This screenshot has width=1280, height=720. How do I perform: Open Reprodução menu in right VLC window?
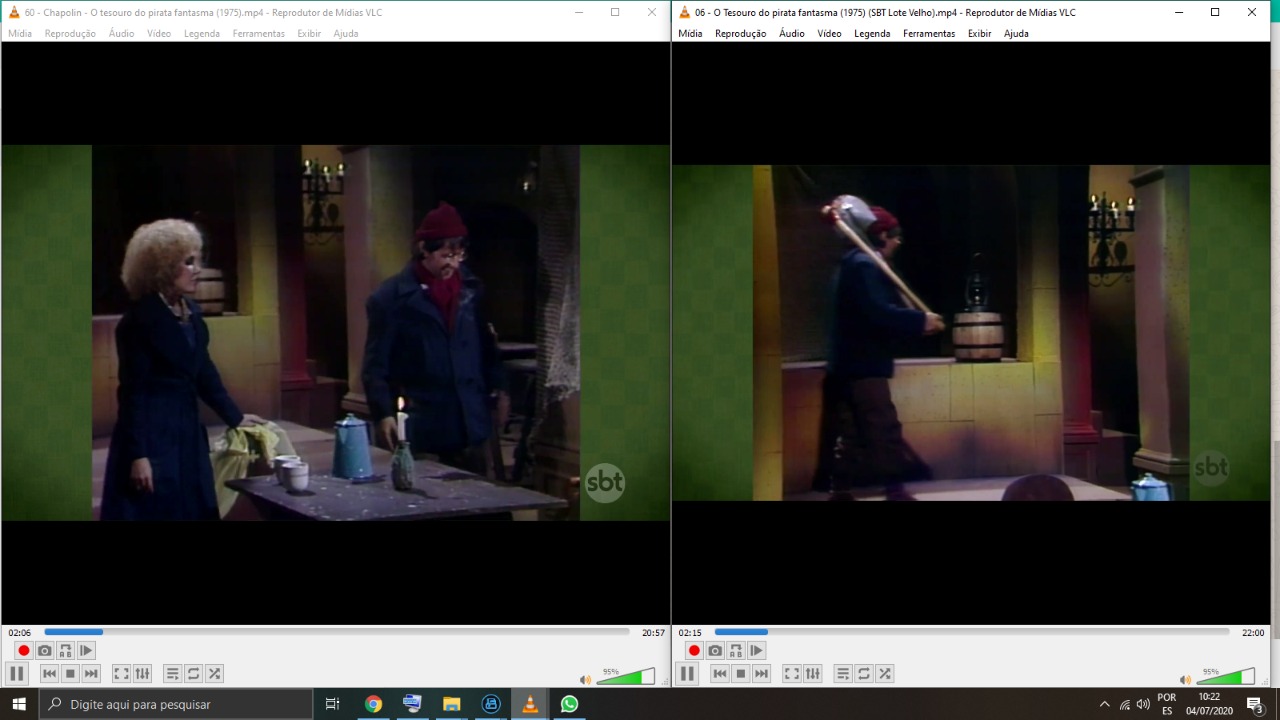(741, 33)
